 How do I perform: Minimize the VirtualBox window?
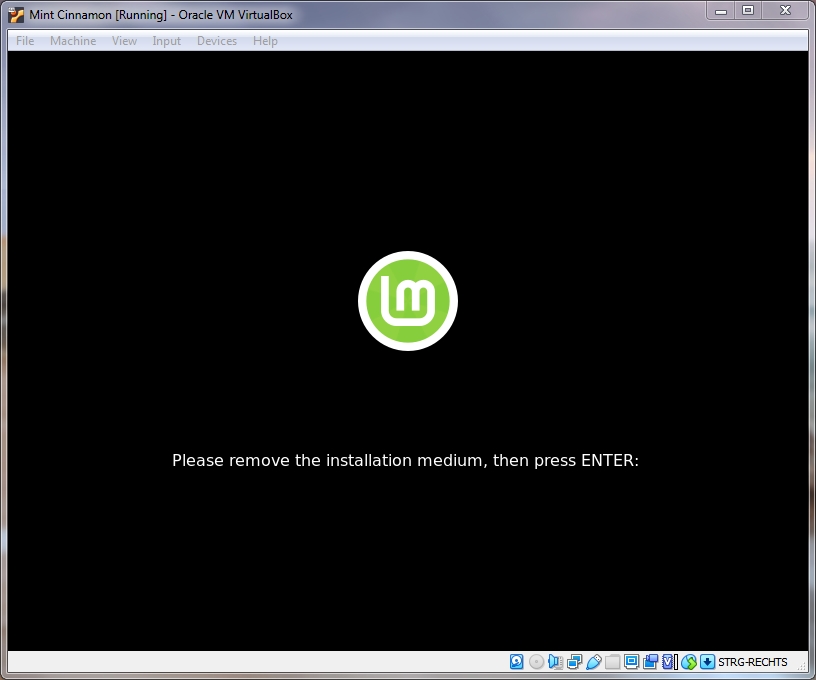[x=721, y=11]
